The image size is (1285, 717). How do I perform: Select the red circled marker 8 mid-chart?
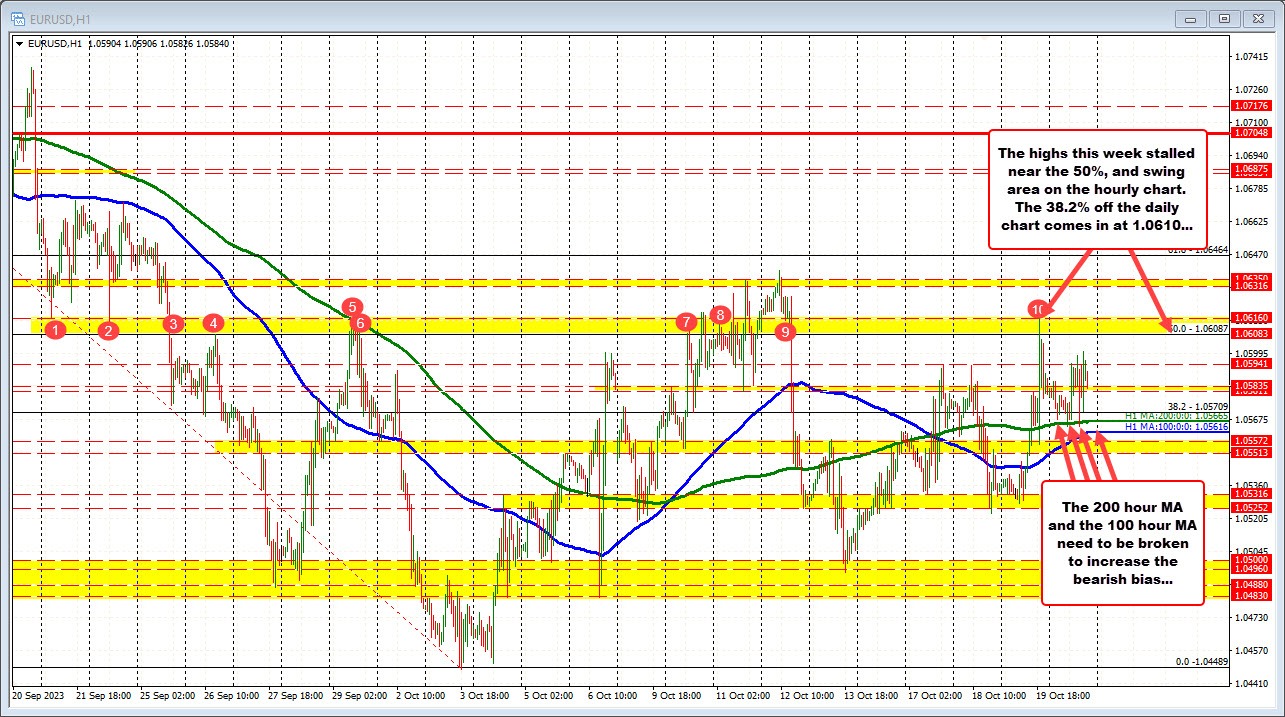click(718, 314)
